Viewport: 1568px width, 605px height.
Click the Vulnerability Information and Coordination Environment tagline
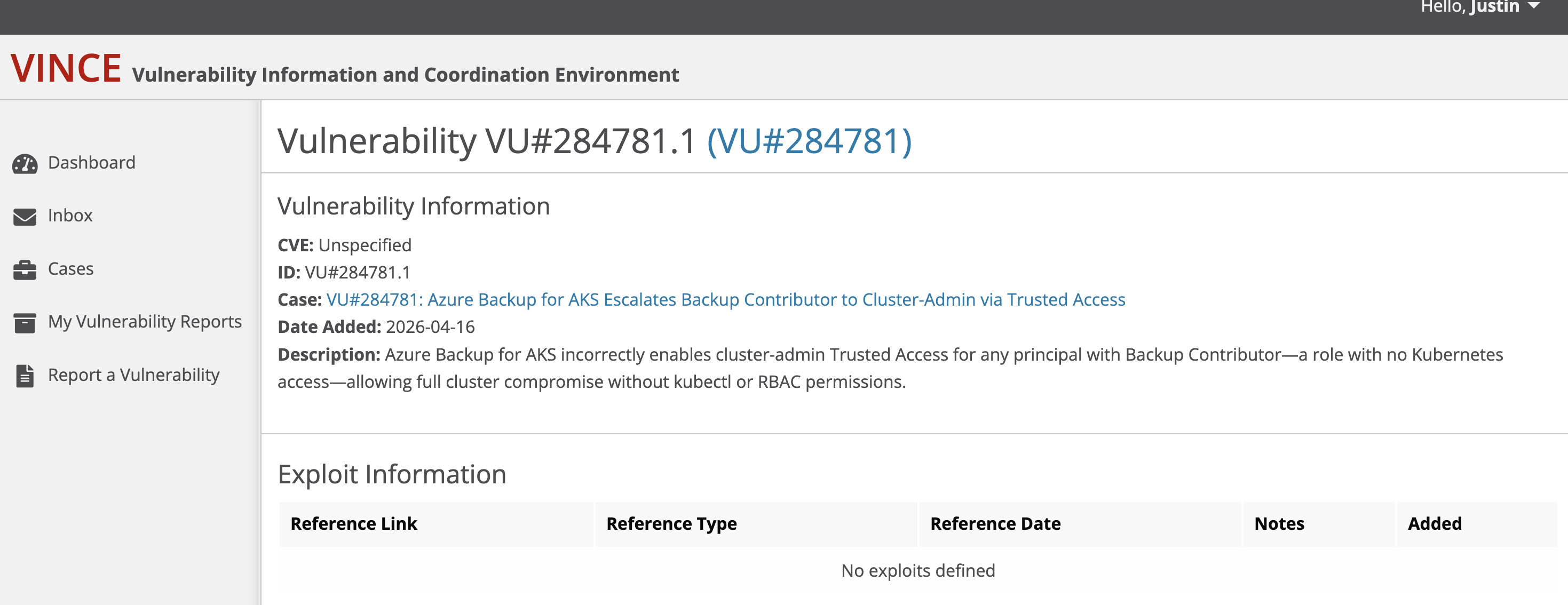click(406, 74)
